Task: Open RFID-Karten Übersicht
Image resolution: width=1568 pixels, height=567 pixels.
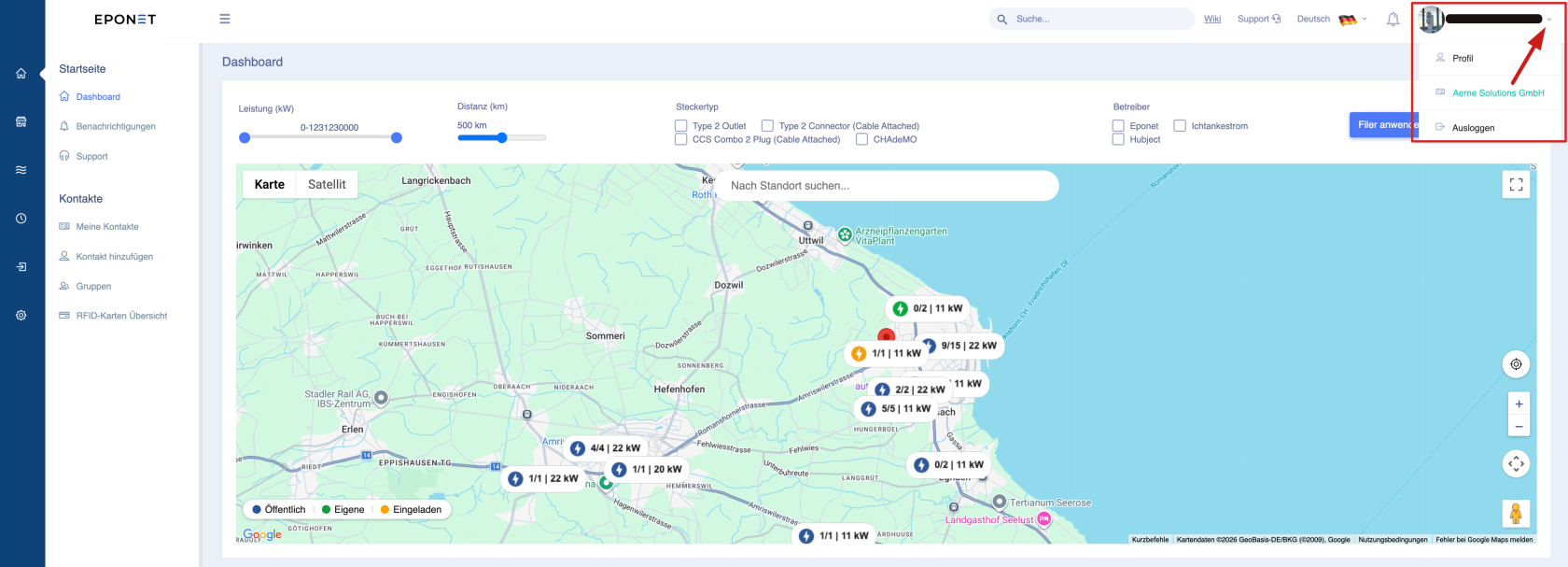Action: pos(121,316)
